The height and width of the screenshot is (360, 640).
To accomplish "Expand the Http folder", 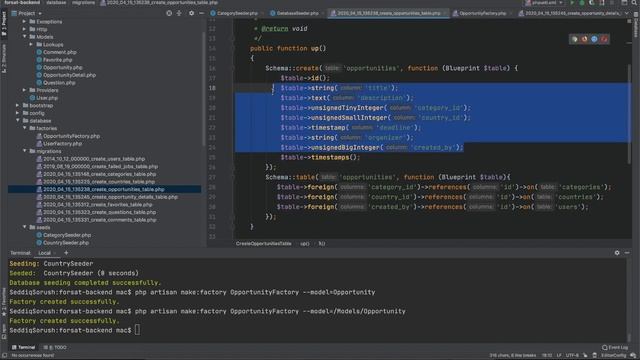I will tap(24, 29).
